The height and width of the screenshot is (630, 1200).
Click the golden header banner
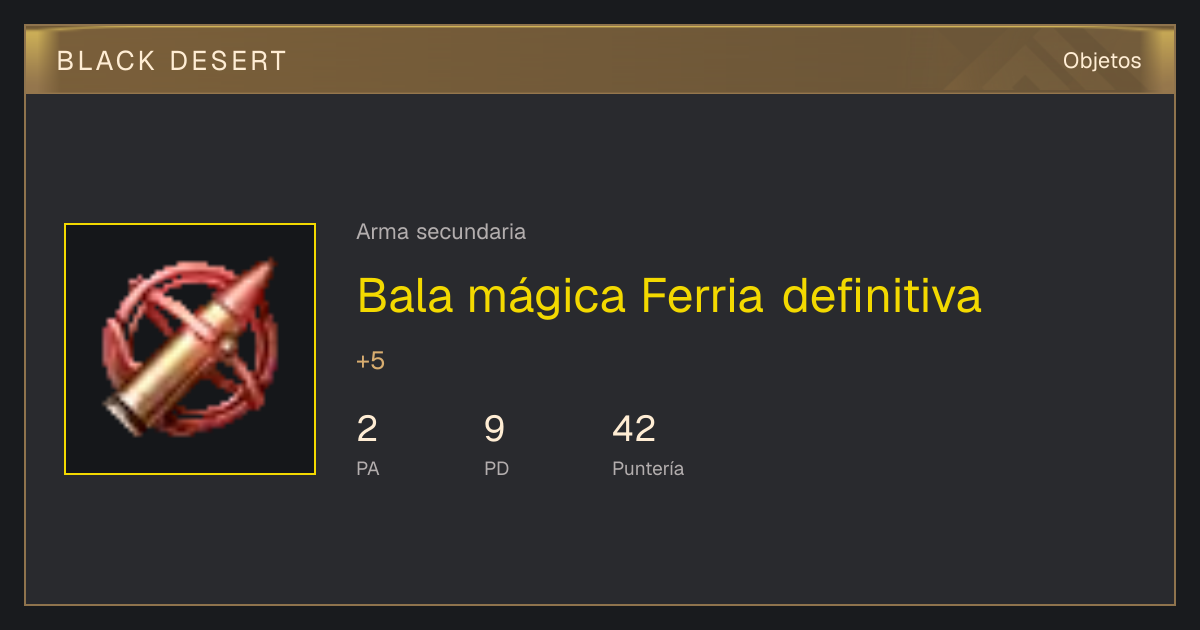600,60
